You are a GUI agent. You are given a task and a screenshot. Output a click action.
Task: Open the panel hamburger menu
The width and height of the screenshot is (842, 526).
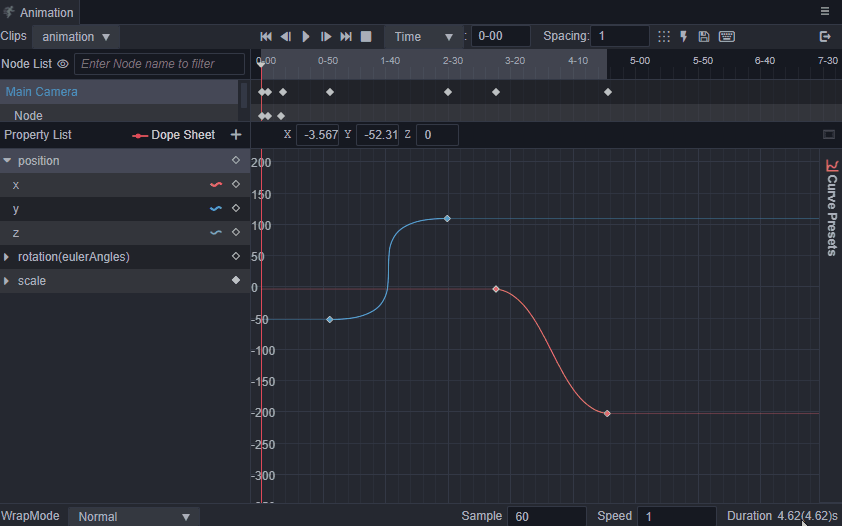[825, 12]
